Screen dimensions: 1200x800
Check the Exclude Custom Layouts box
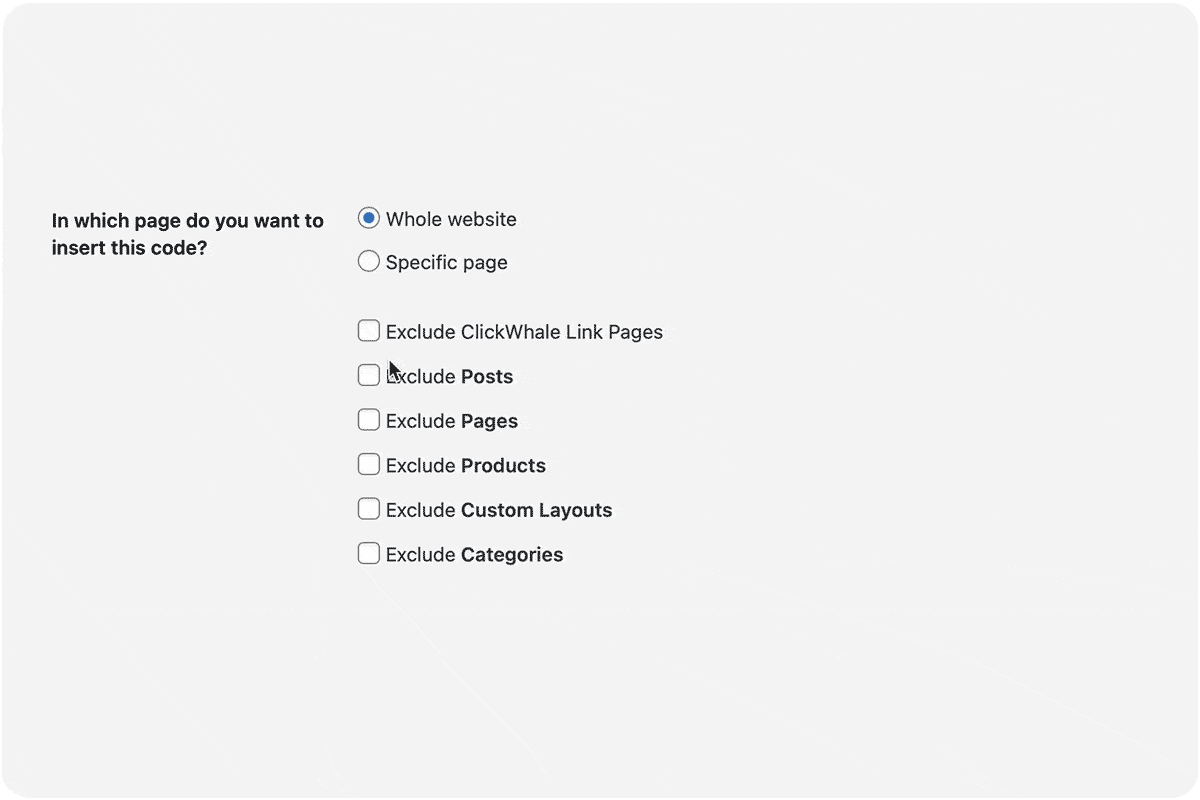(369, 509)
